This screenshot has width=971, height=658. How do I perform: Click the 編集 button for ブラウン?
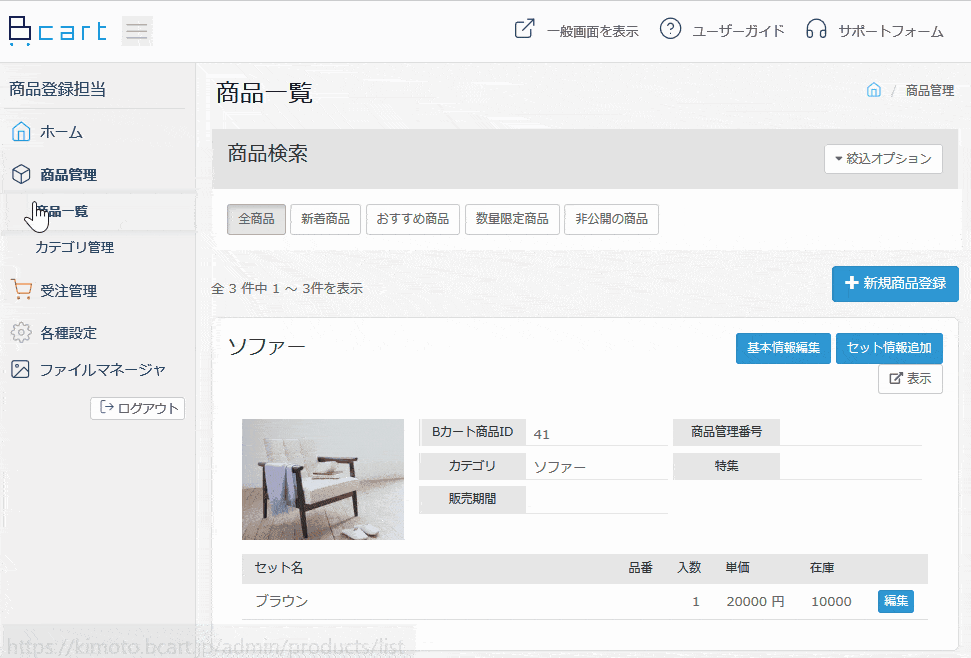pos(895,601)
